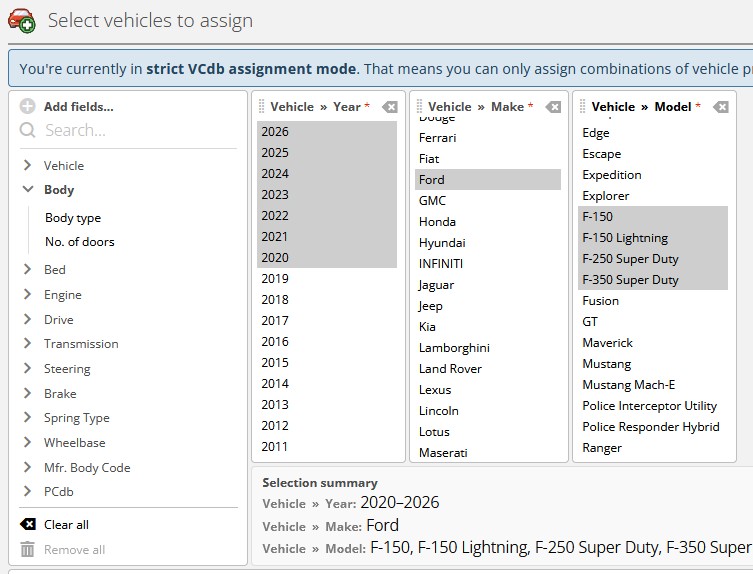Select Honda in the Make list
753x574 pixels.
[x=437, y=222]
